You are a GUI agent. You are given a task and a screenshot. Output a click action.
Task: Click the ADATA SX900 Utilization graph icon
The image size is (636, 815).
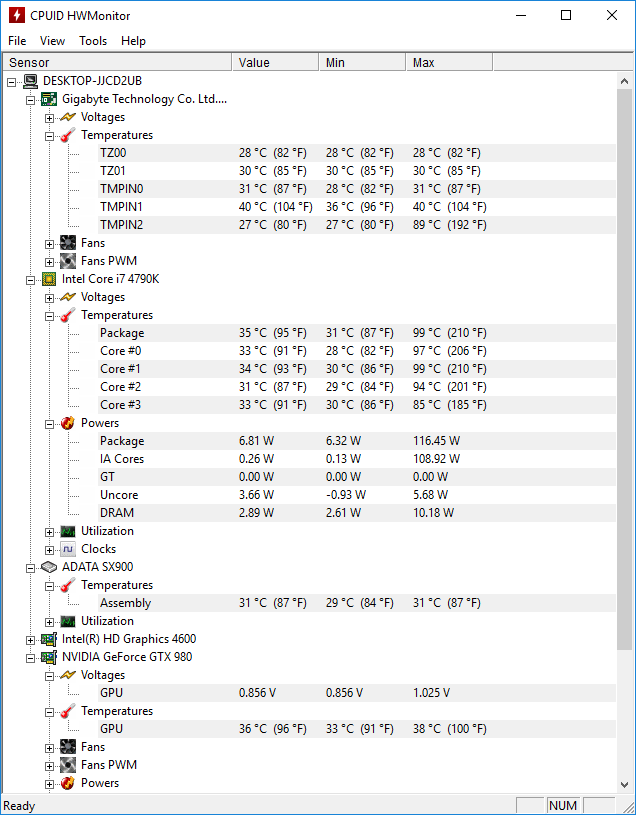click(x=68, y=621)
